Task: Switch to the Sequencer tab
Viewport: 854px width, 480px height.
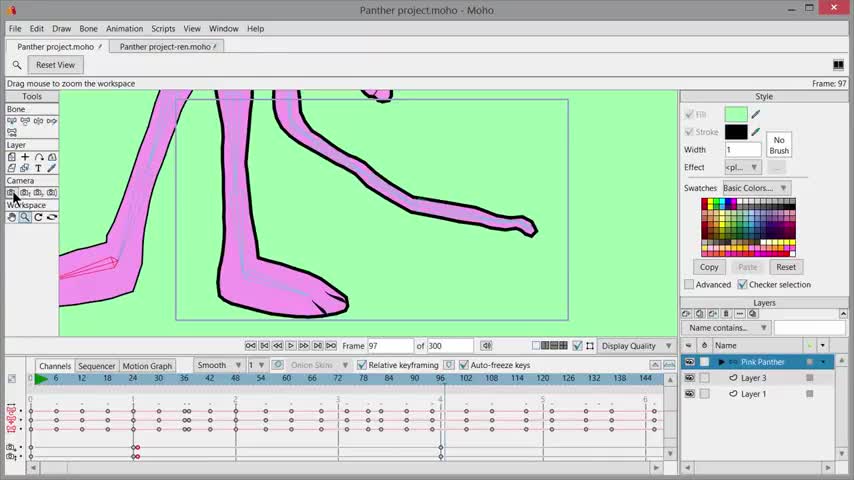Action: [96, 366]
